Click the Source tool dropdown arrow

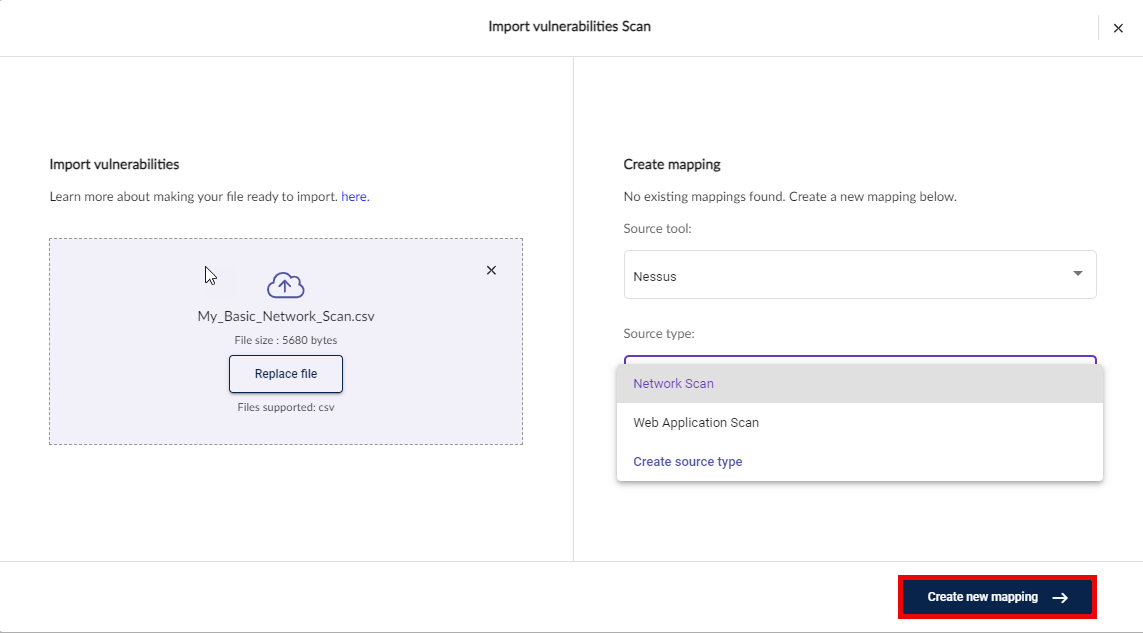(1077, 273)
